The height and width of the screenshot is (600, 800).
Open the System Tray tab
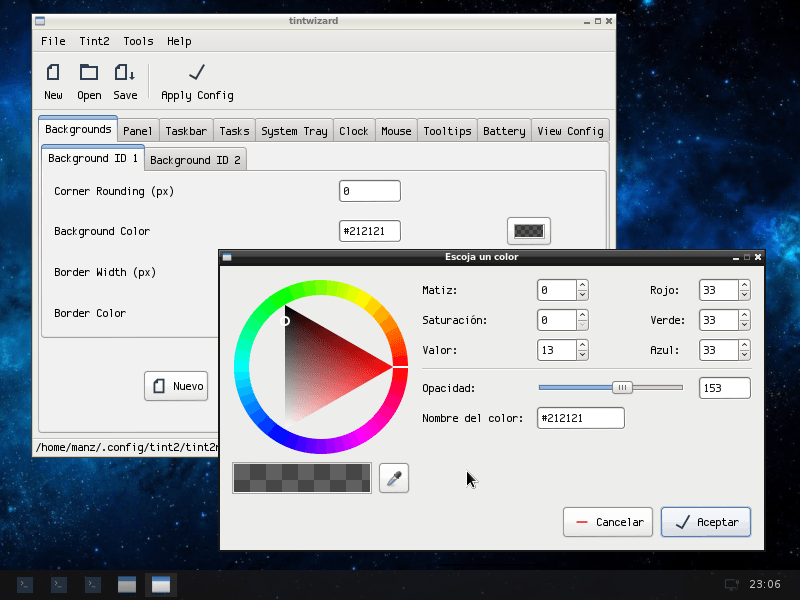coord(294,131)
